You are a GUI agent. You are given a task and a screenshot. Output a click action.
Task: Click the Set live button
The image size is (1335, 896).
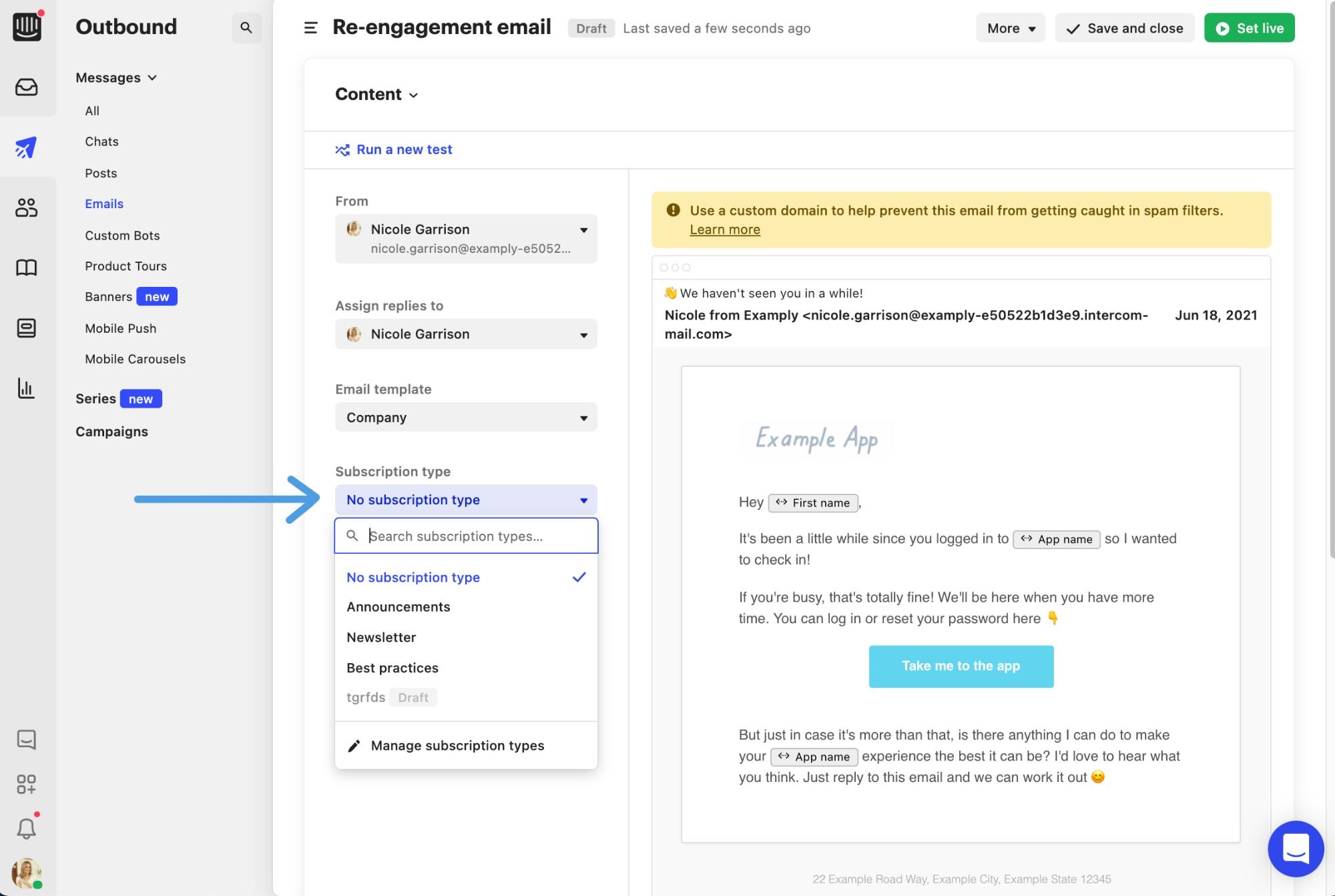(1249, 28)
